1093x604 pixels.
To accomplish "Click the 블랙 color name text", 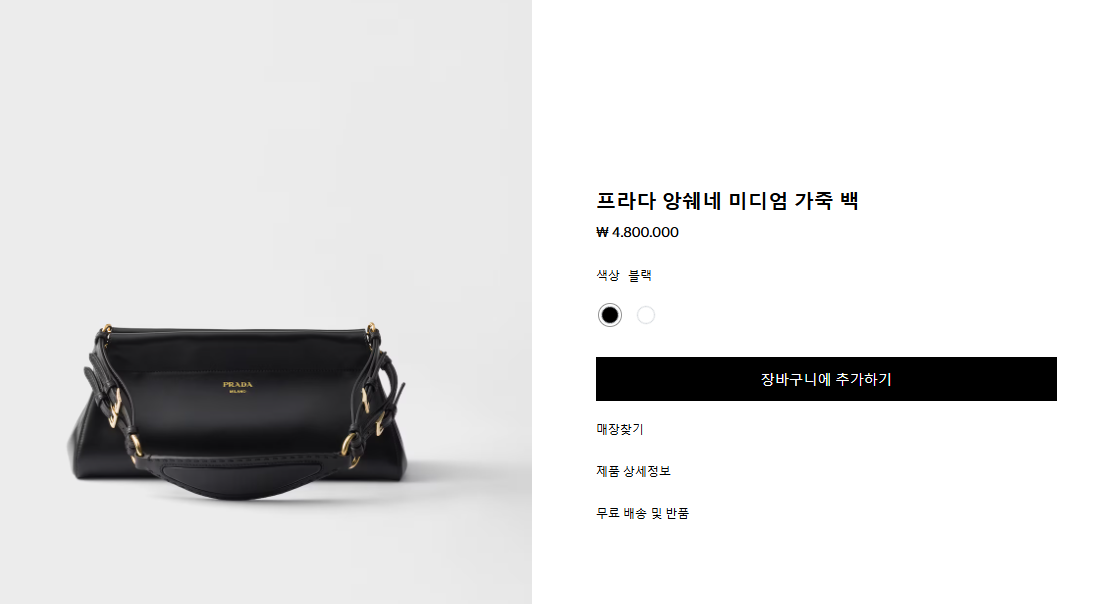I will coord(640,275).
